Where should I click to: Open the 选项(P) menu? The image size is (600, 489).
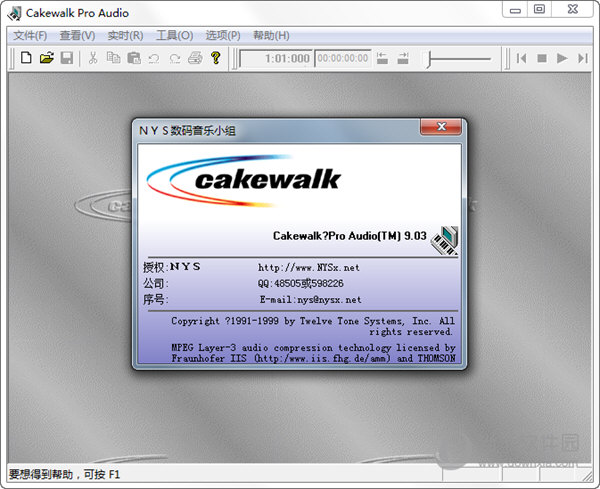[223, 36]
